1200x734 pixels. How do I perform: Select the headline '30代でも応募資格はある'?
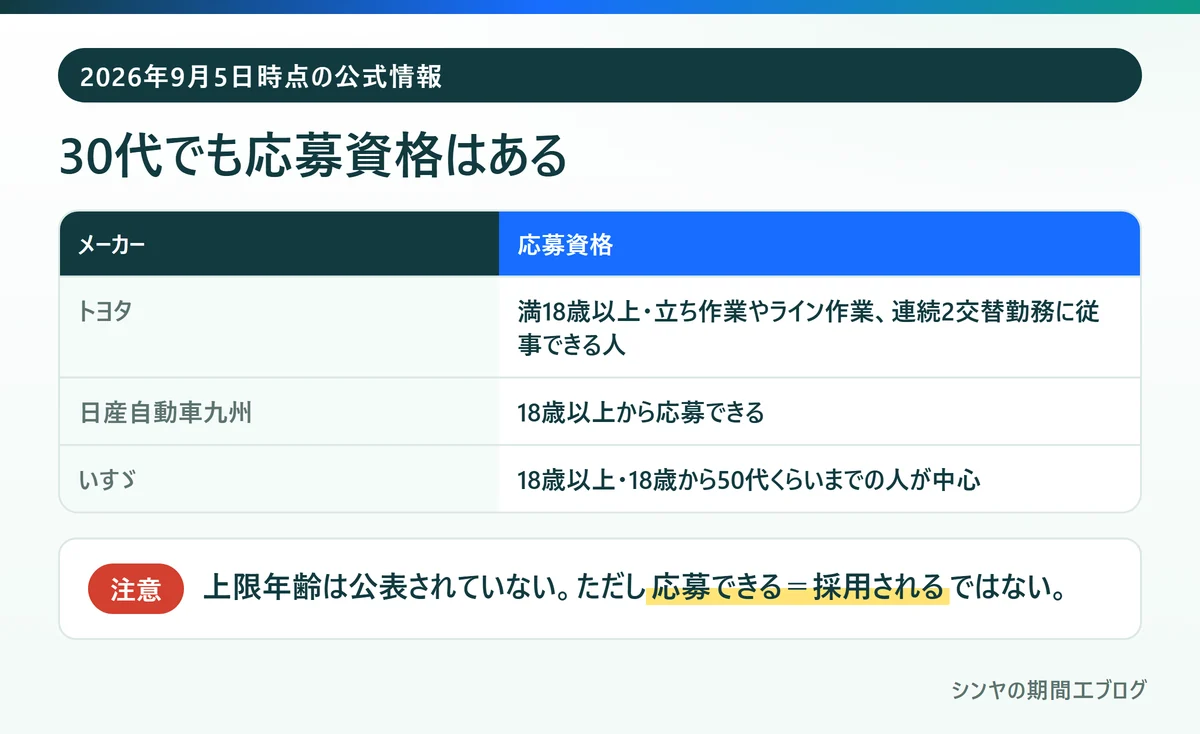pos(313,155)
